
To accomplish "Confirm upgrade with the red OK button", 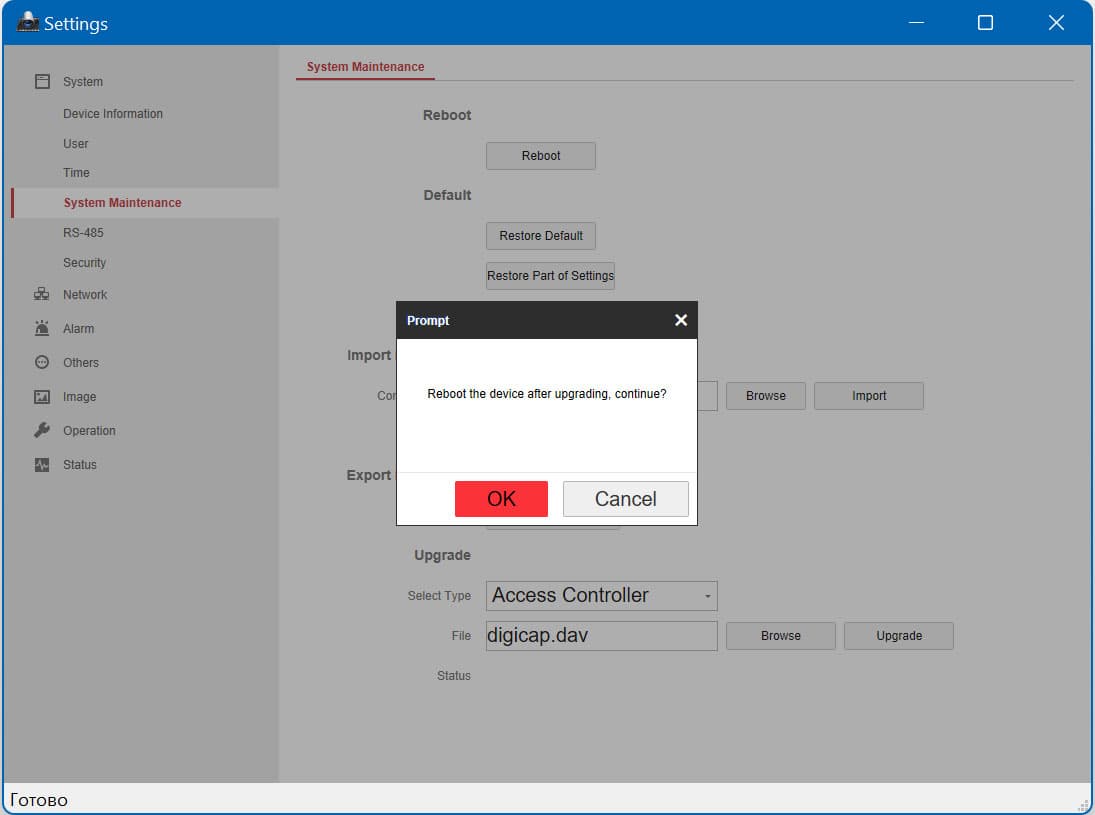I will click(x=501, y=499).
